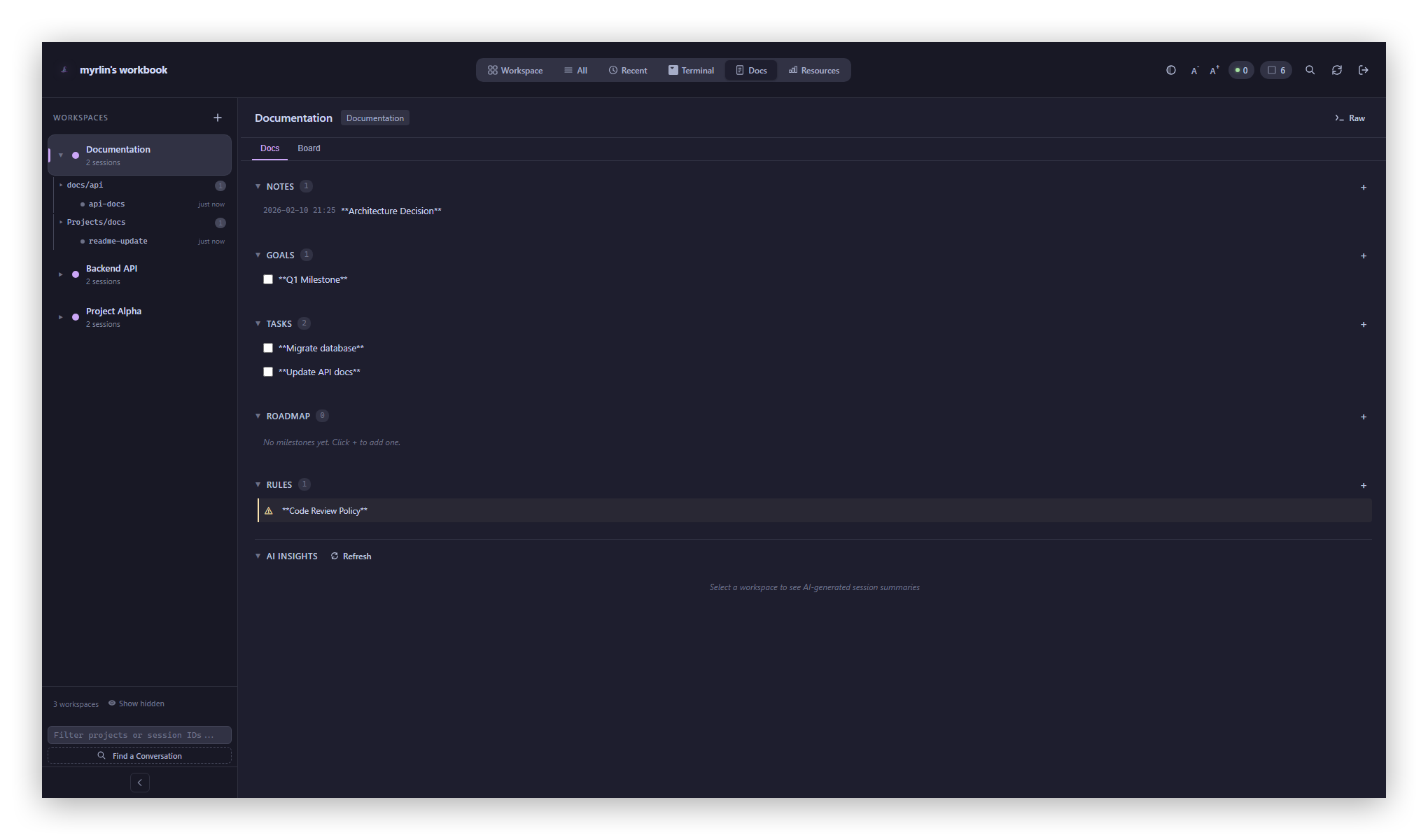Click the myrlin's workbook logo icon
The width and height of the screenshot is (1428, 840).
pos(64,70)
